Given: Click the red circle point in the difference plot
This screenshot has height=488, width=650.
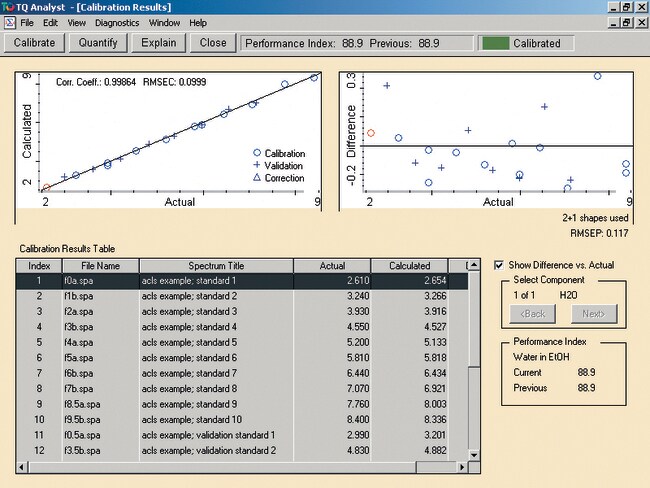Looking at the screenshot, I should pyautogui.click(x=371, y=132).
